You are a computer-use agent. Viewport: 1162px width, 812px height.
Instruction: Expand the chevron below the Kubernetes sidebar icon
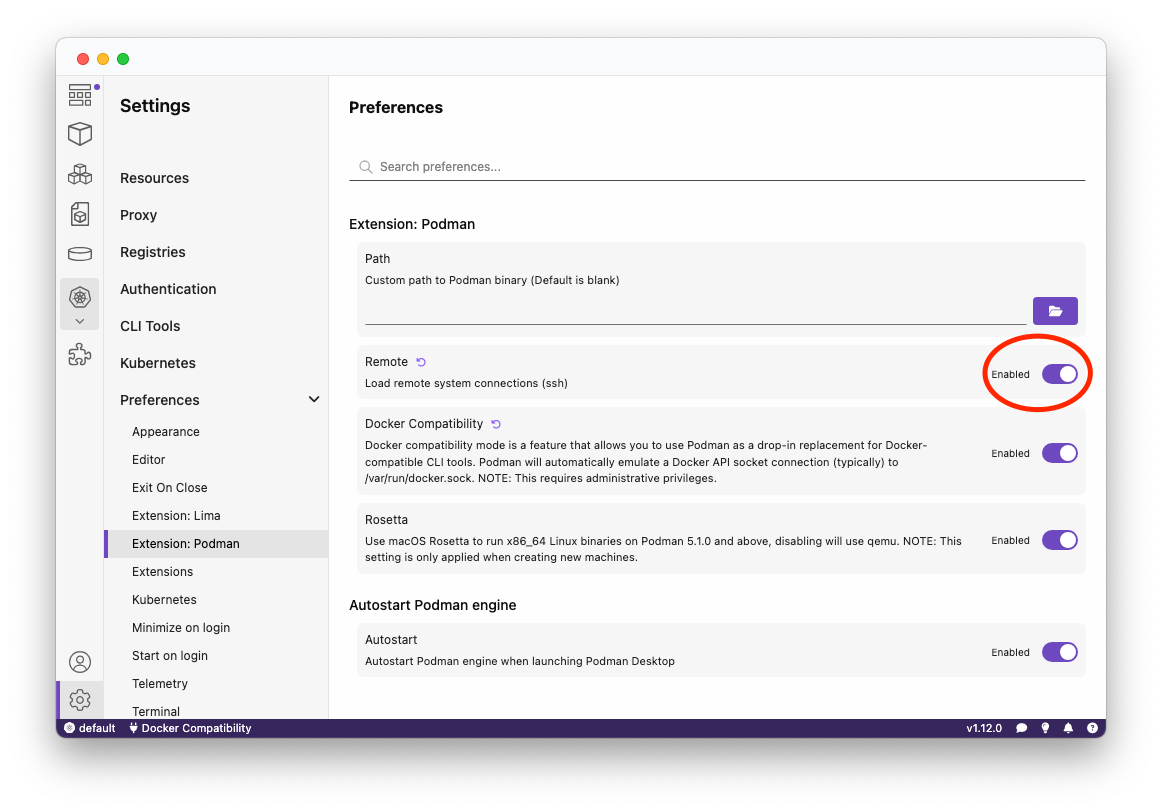click(80, 321)
